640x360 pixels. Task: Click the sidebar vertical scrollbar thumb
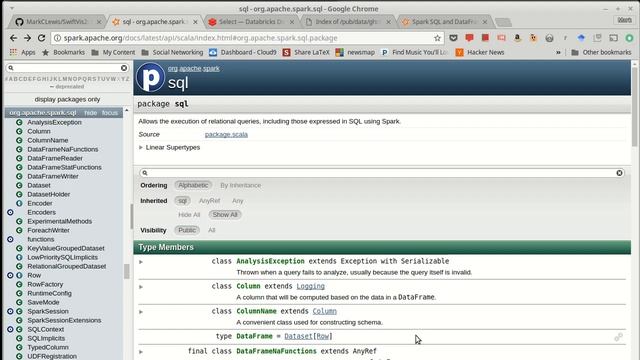coord(127,271)
